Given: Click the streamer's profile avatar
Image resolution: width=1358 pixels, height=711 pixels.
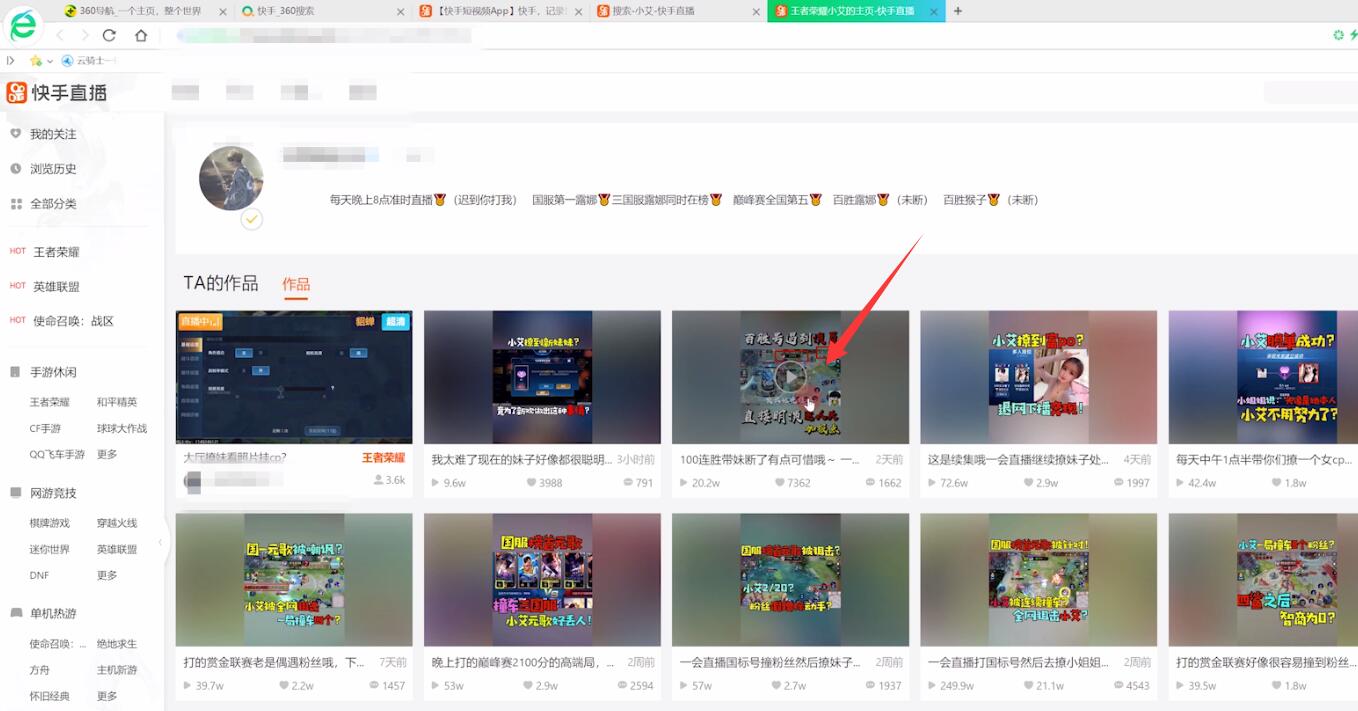Looking at the screenshot, I should 231,178.
